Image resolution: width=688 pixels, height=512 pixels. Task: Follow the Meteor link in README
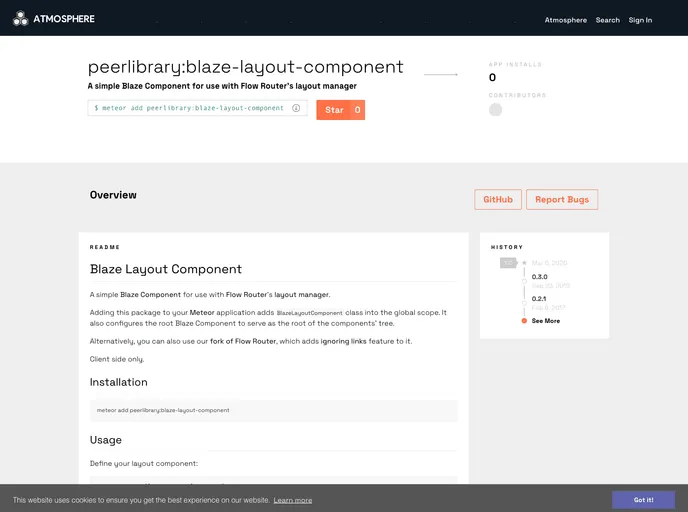pos(202,313)
